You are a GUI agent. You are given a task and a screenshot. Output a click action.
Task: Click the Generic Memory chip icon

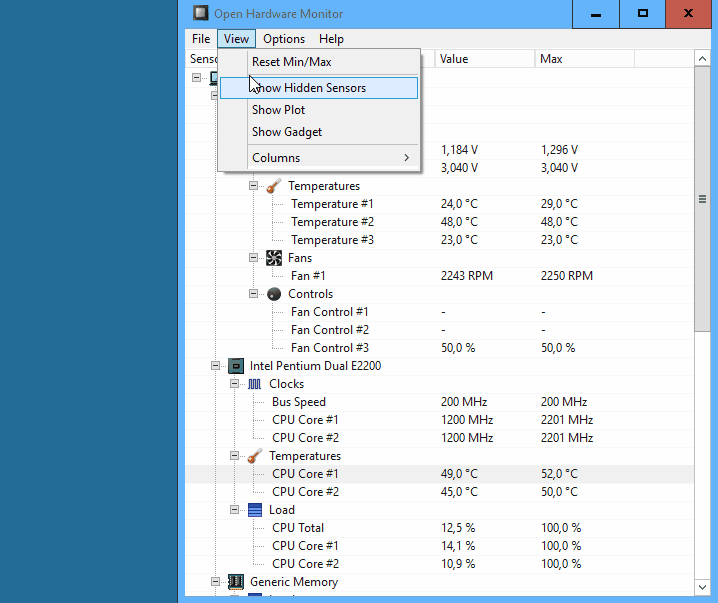[236, 582]
